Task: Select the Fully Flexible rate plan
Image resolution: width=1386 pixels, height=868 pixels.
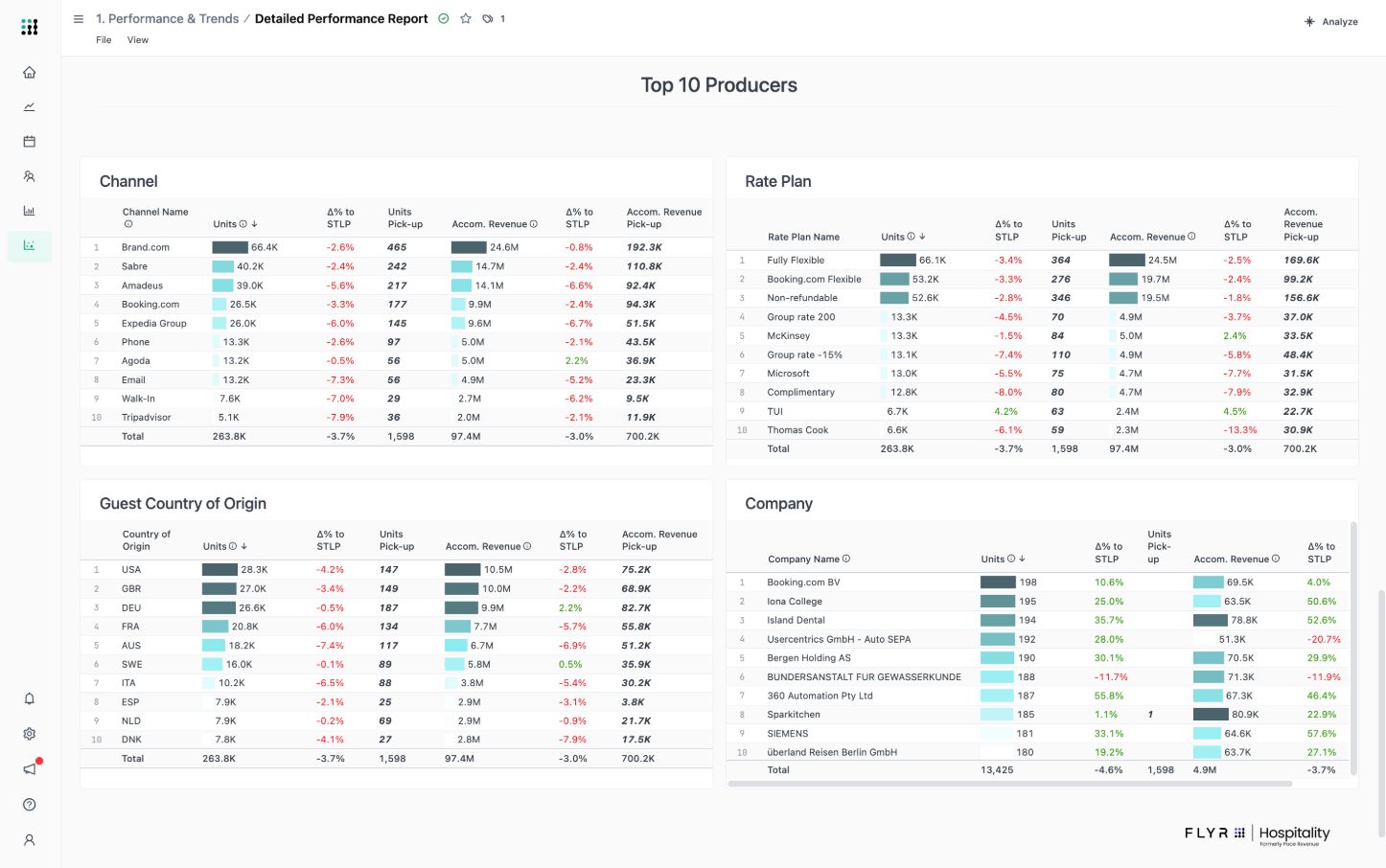Action: 1042,261
